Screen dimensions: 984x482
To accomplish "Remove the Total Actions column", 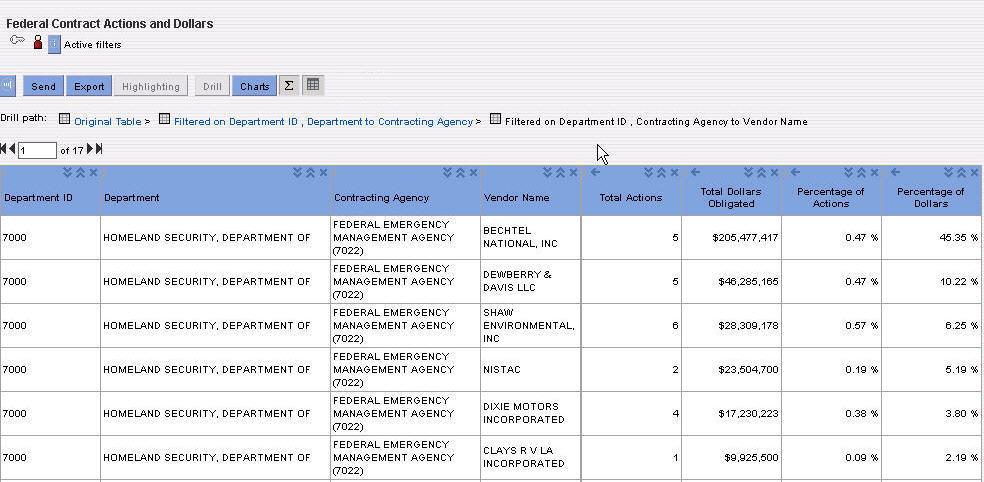I will tap(675, 173).
